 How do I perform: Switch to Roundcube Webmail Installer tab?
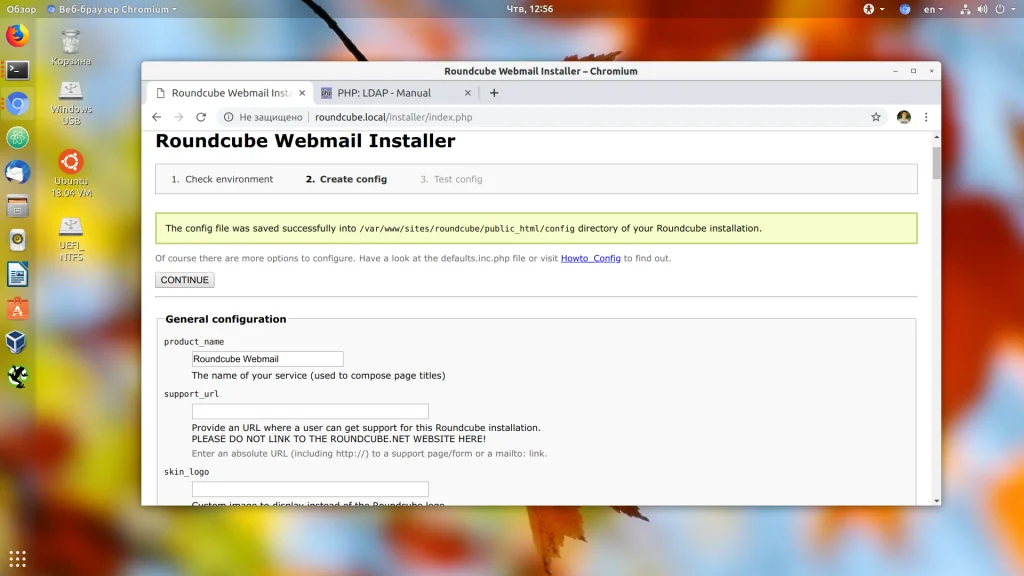(230, 93)
